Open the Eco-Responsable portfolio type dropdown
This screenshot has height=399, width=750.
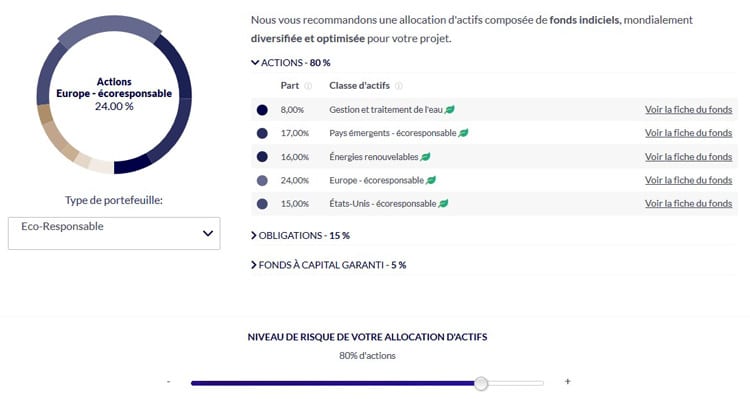114,233
